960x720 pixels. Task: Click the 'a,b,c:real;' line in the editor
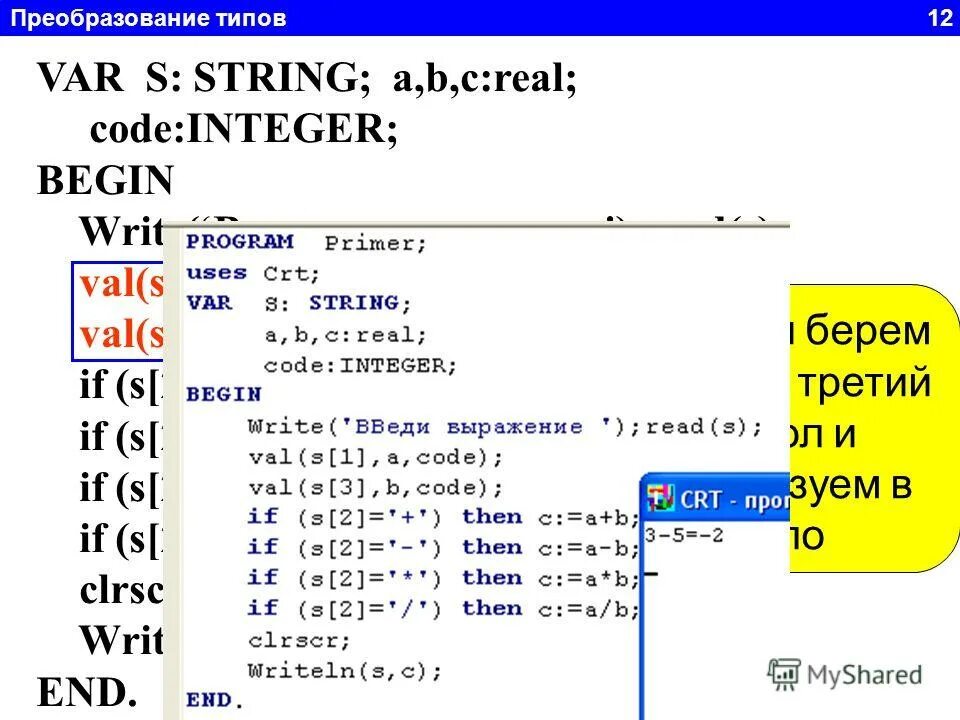point(345,335)
